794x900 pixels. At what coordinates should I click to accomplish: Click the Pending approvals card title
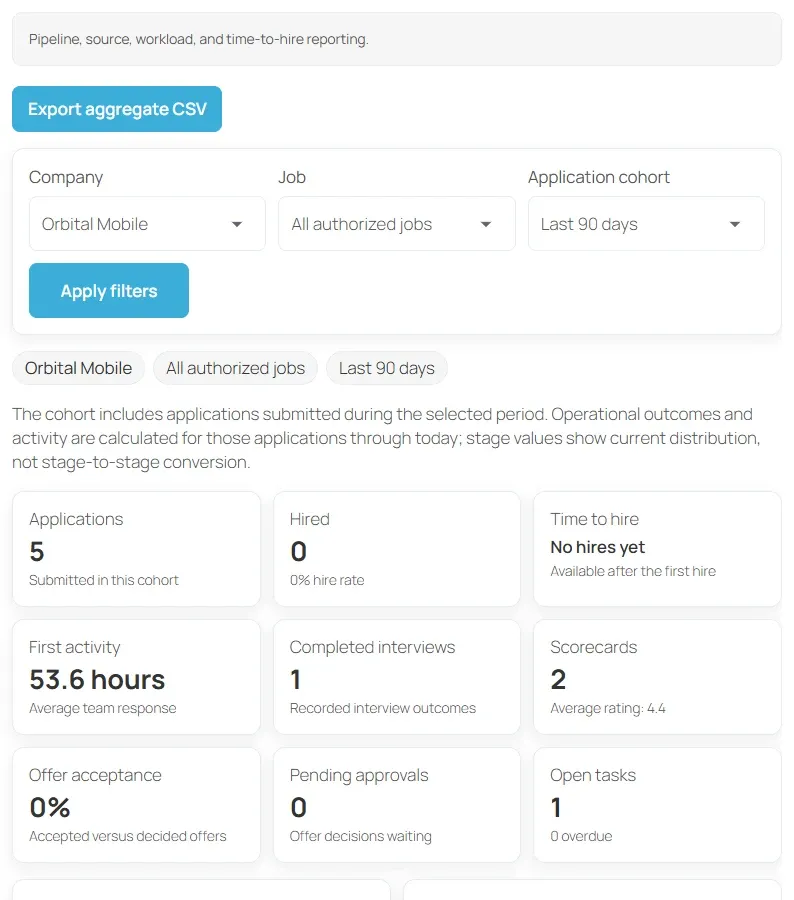click(359, 775)
